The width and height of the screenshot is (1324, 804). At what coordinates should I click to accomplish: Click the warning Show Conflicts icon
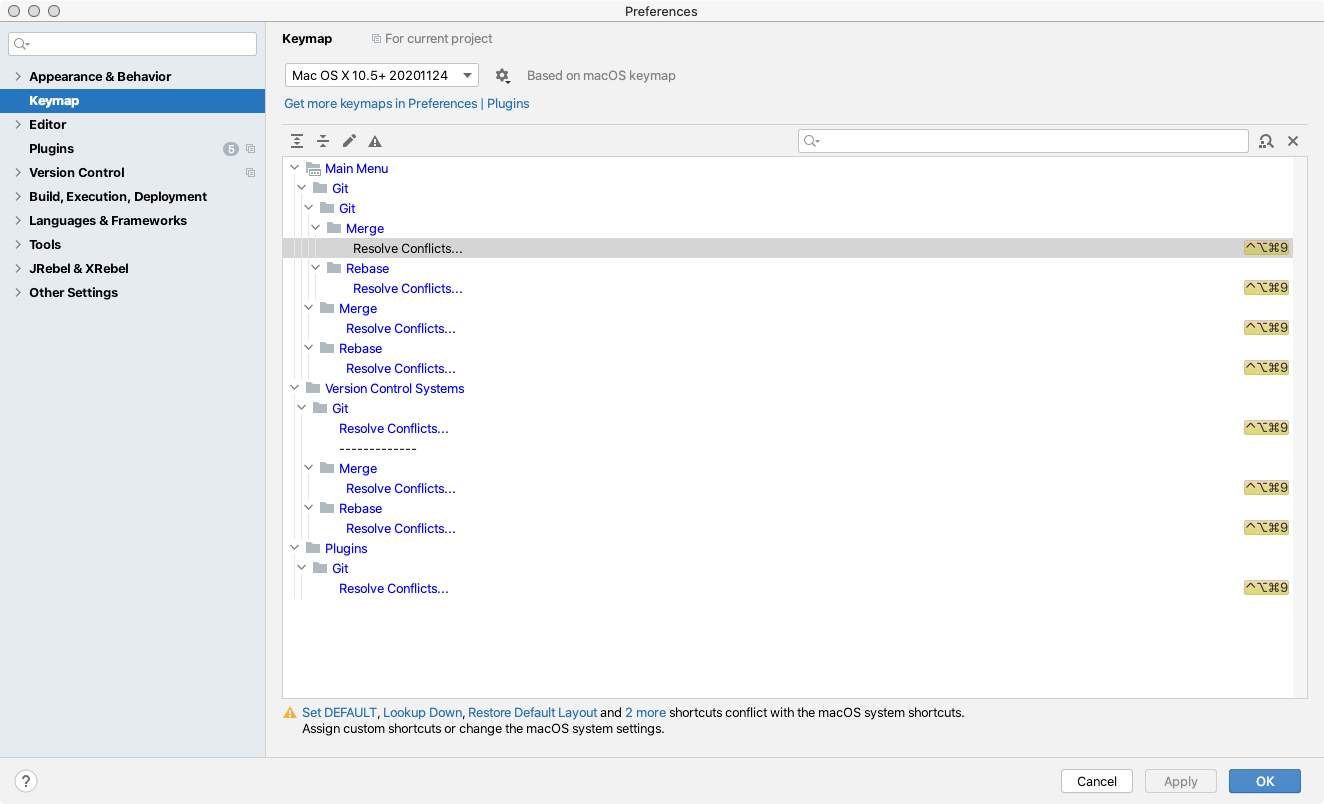click(375, 141)
